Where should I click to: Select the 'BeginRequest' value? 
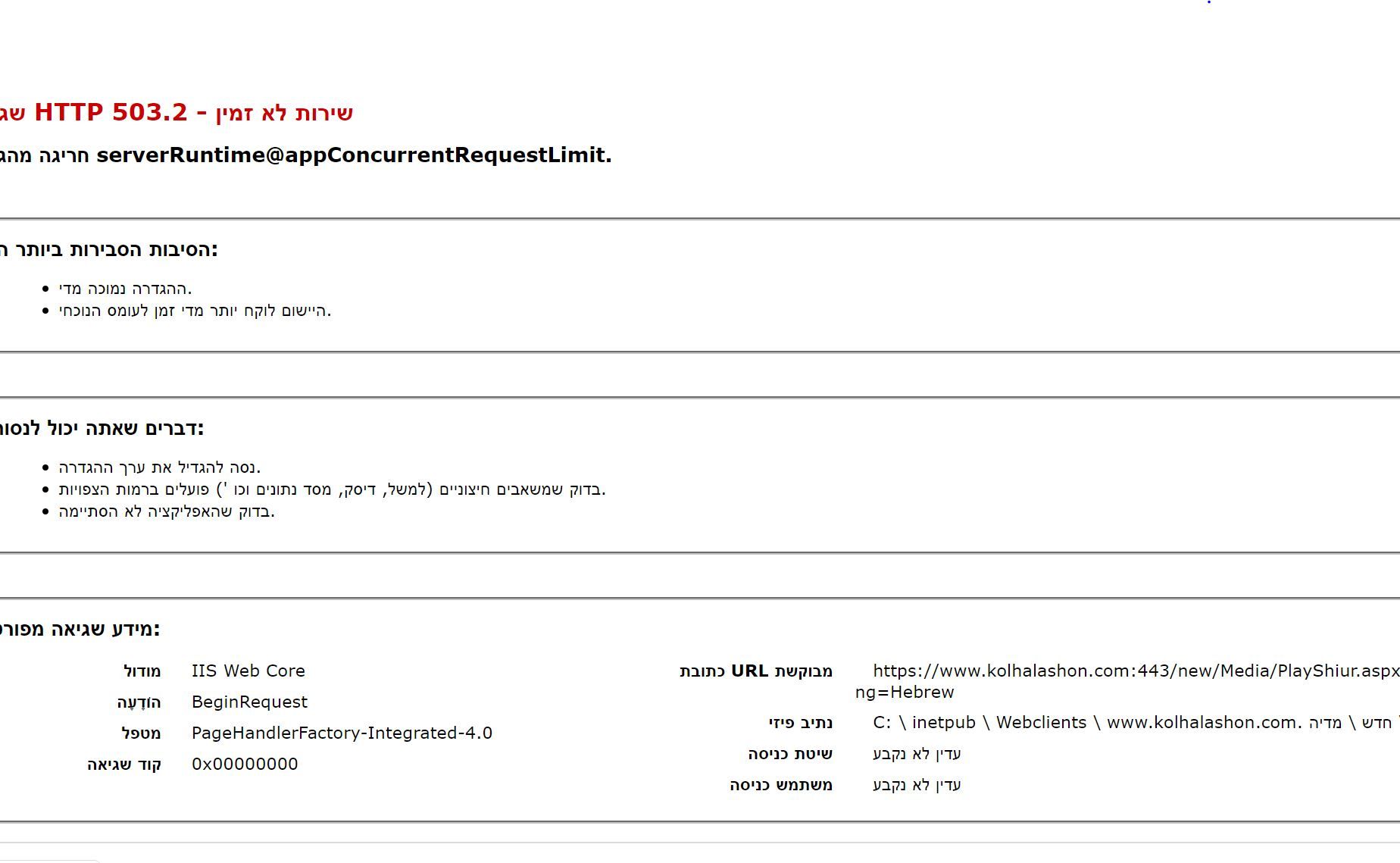pos(249,702)
